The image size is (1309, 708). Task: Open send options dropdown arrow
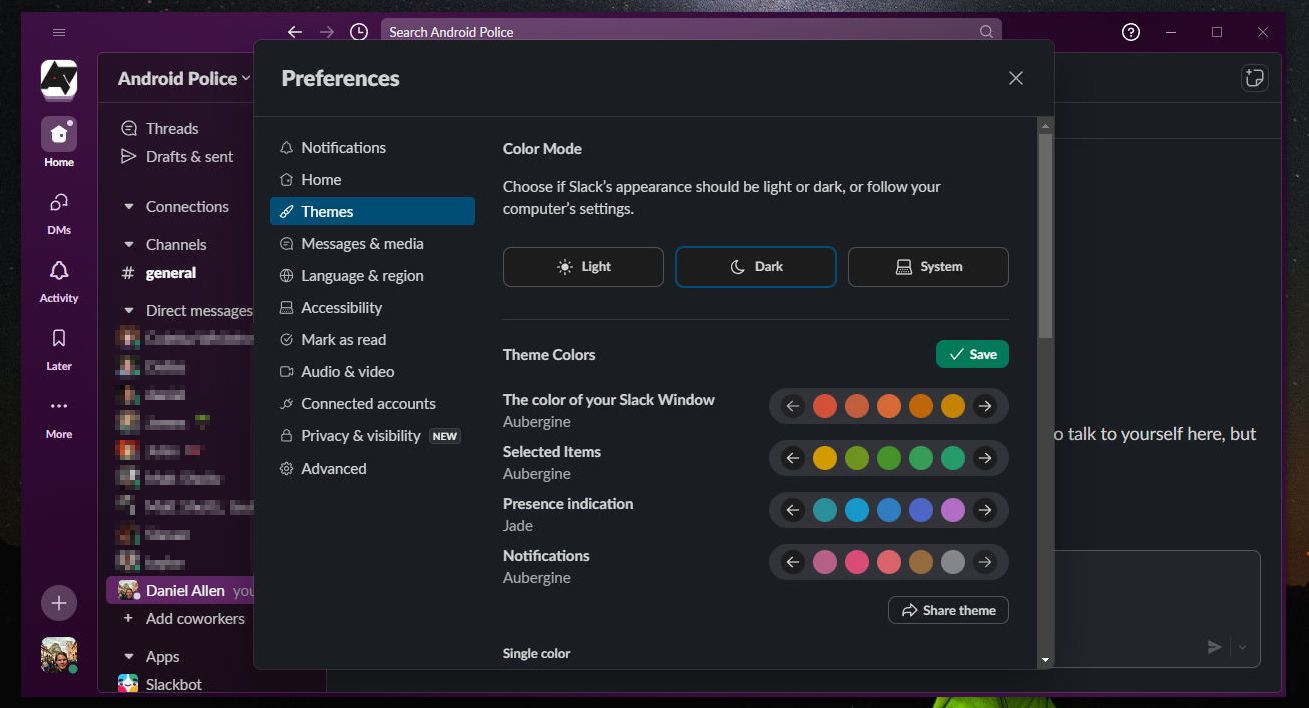(1242, 647)
